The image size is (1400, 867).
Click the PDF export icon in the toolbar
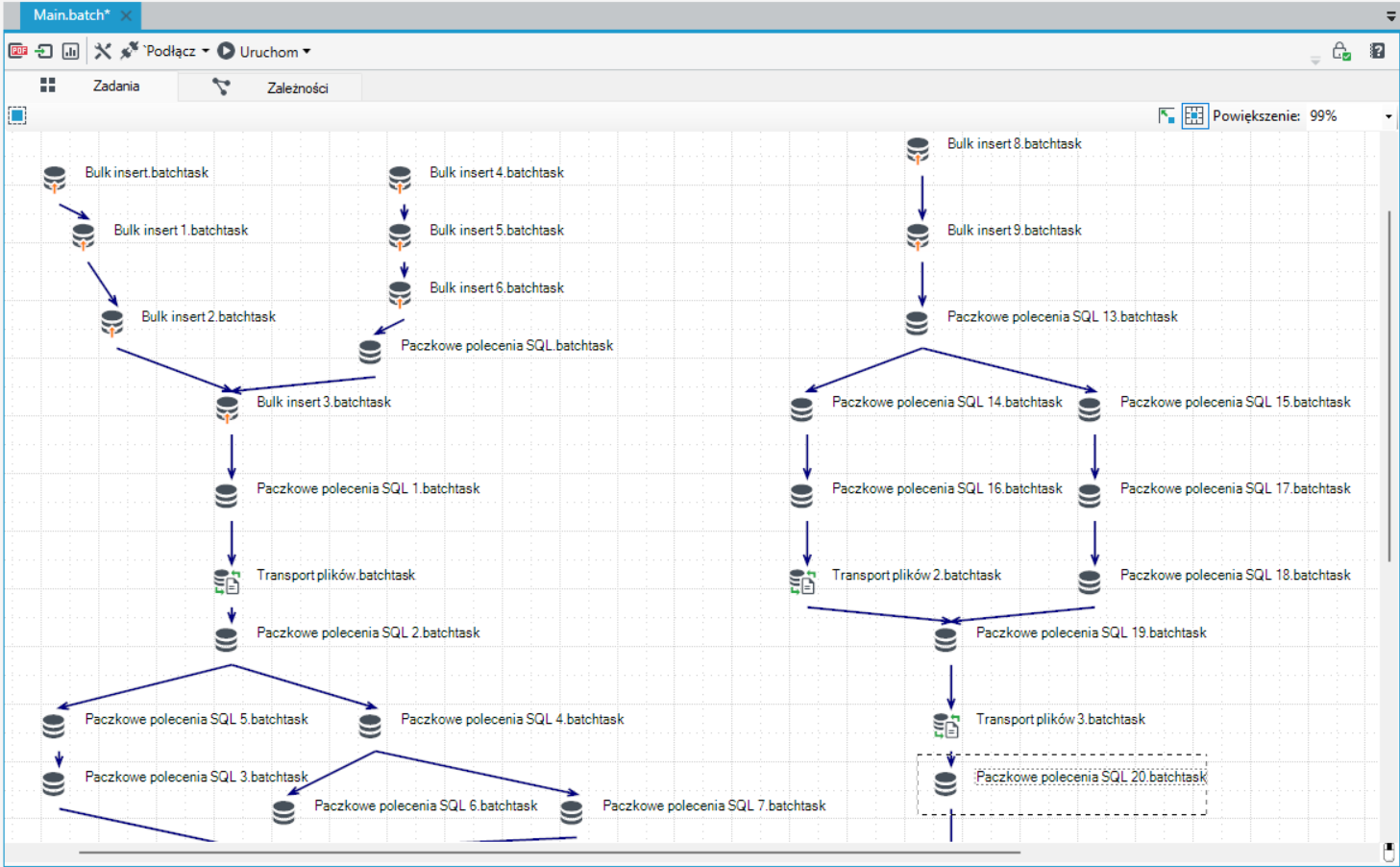tap(18, 51)
